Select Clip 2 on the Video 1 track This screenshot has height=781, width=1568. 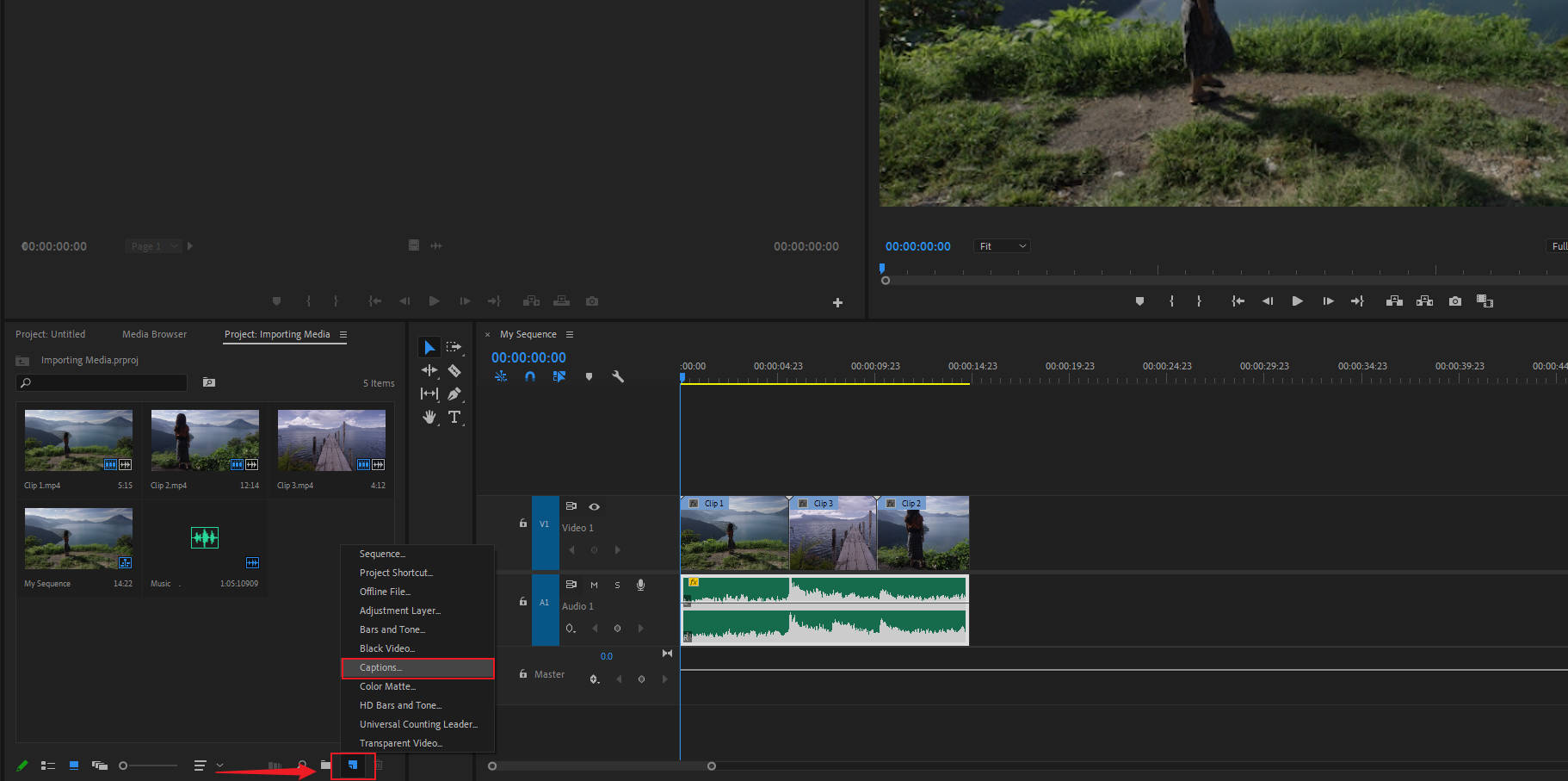(923, 532)
